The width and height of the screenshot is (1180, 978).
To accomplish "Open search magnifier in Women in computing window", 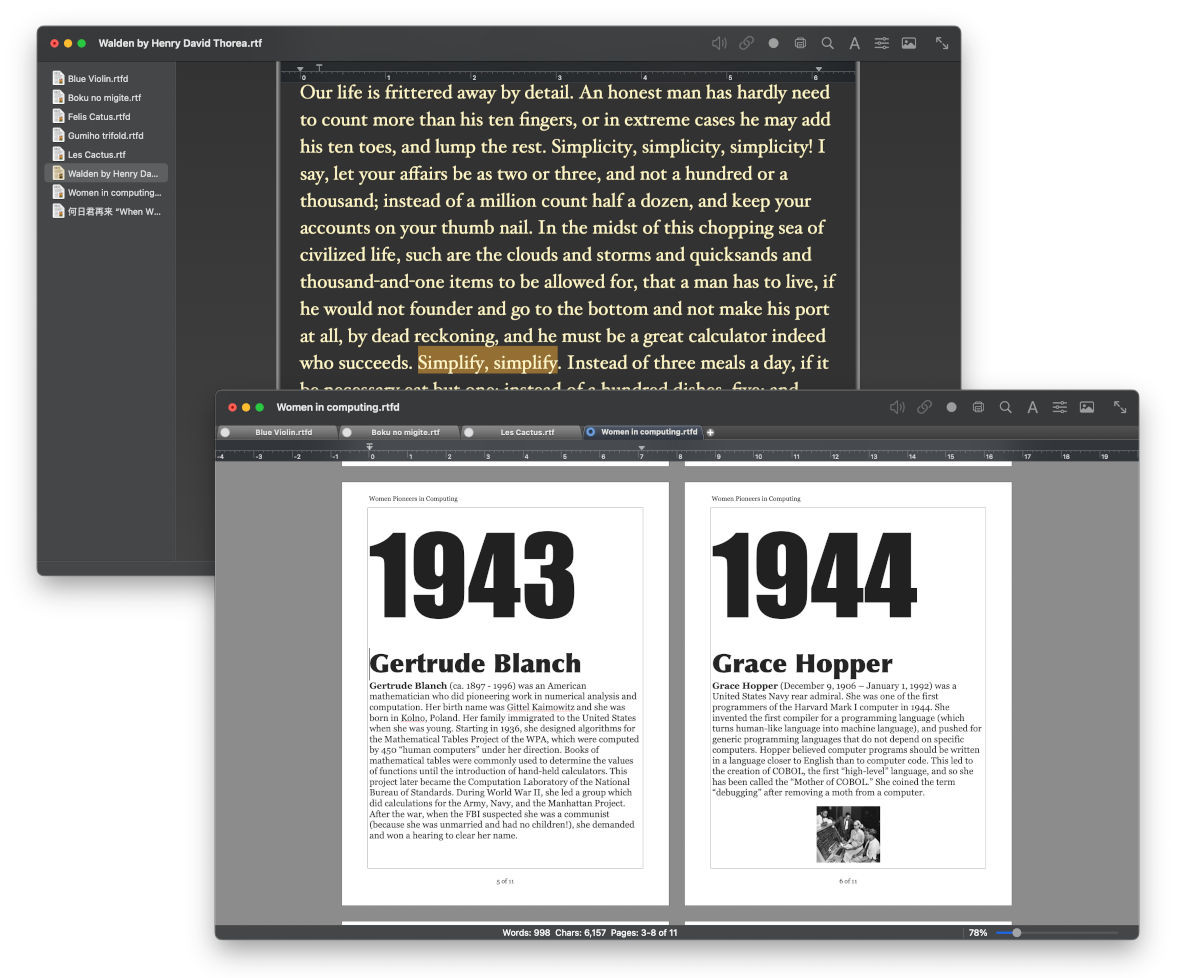I will tap(1005, 407).
